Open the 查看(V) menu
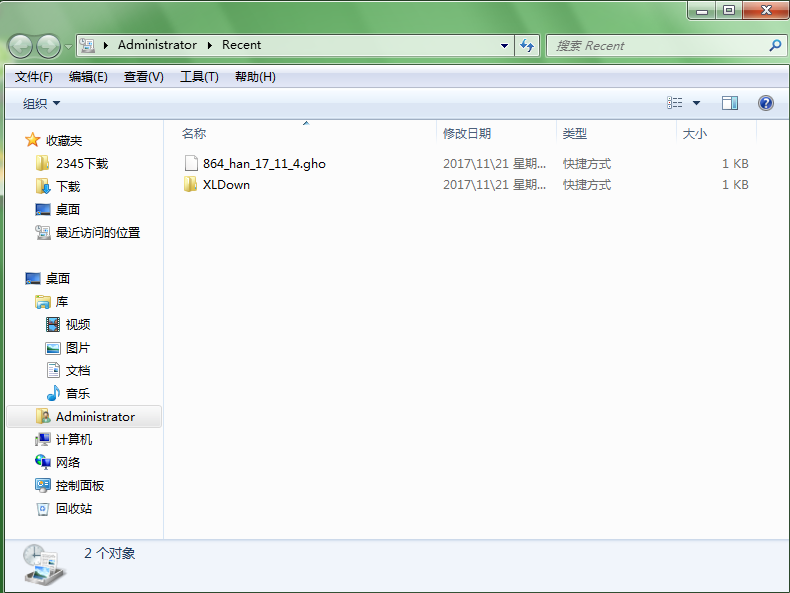790x593 pixels. pos(143,77)
